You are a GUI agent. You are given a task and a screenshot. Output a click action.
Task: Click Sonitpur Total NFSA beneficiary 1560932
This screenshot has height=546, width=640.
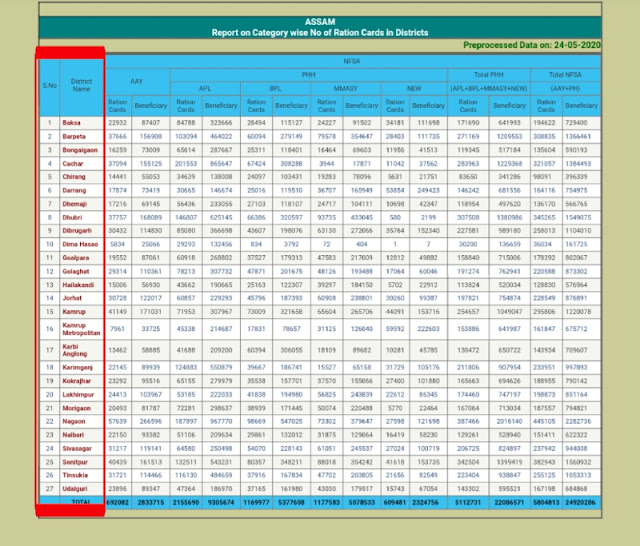coord(578,462)
